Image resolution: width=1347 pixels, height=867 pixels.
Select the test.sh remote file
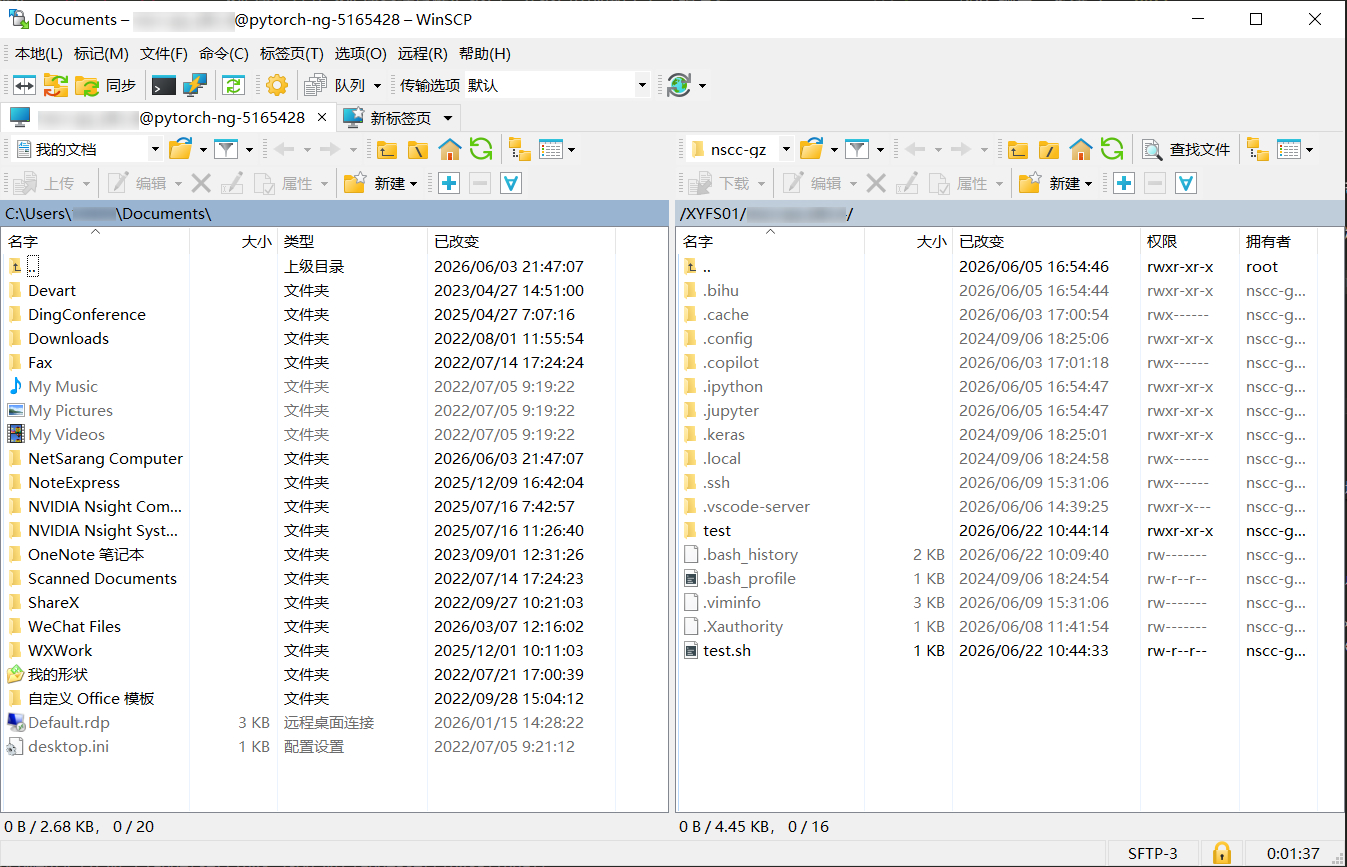(x=727, y=650)
